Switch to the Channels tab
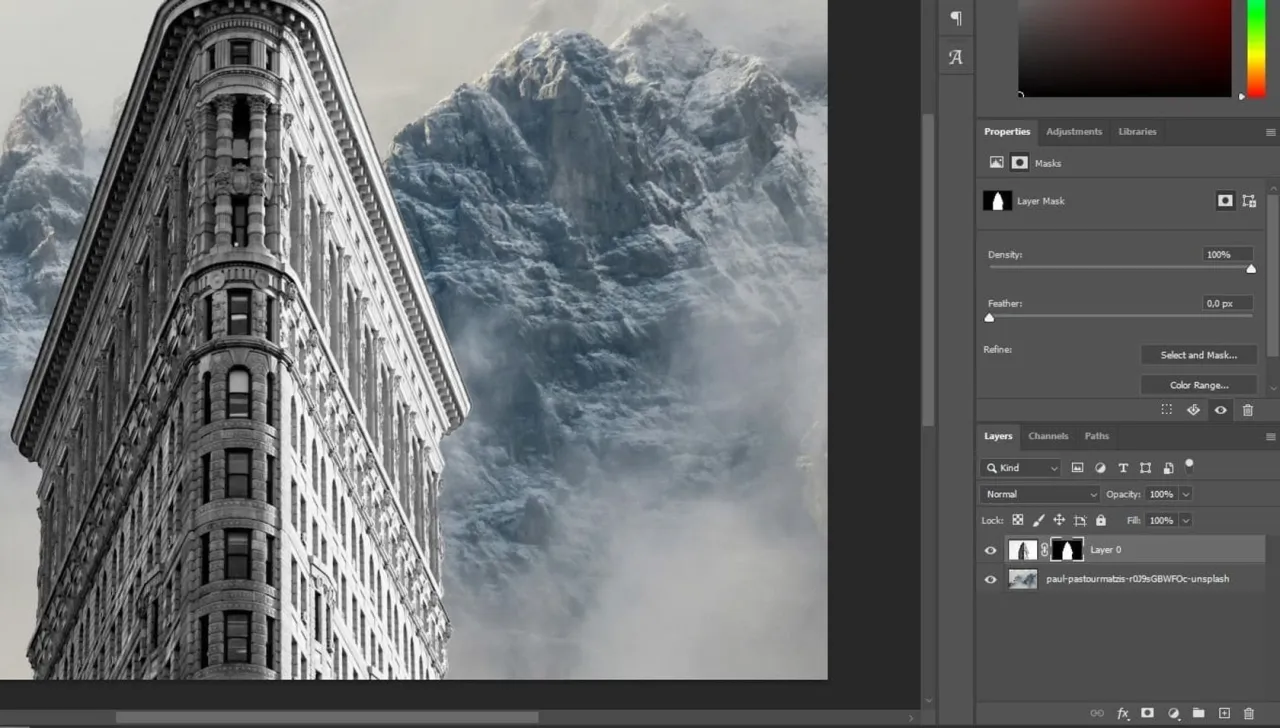1280x728 pixels. [1048, 436]
